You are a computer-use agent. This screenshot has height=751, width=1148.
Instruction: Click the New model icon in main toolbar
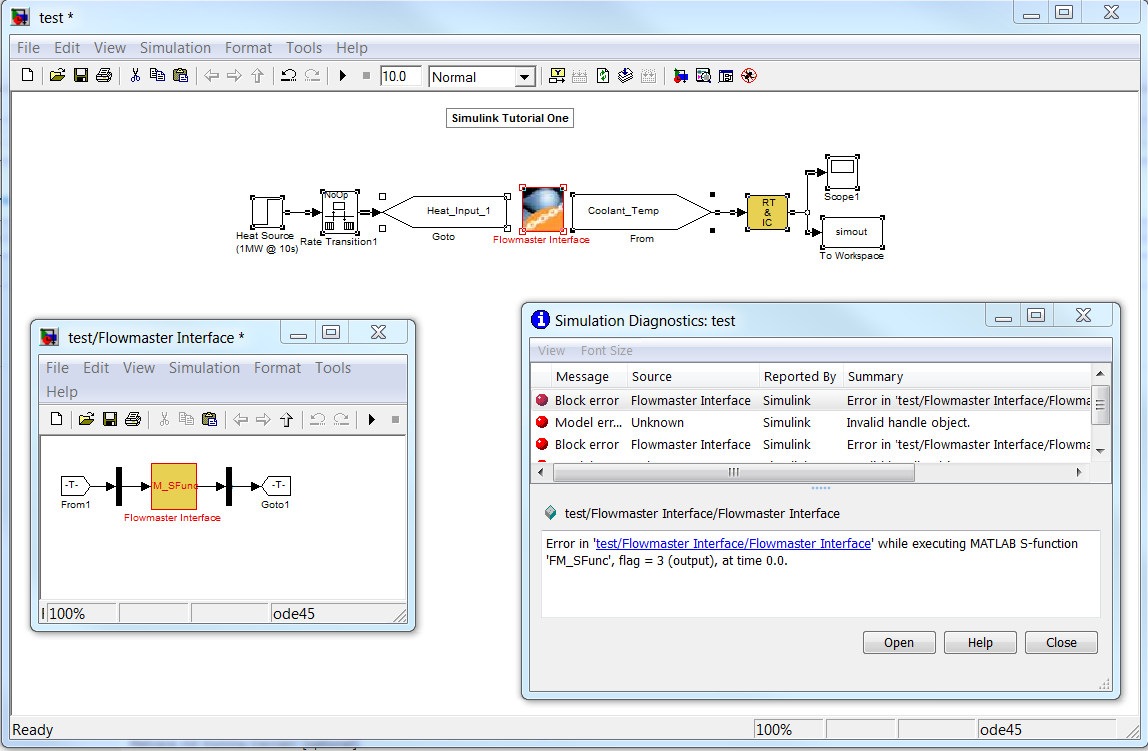pos(28,76)
